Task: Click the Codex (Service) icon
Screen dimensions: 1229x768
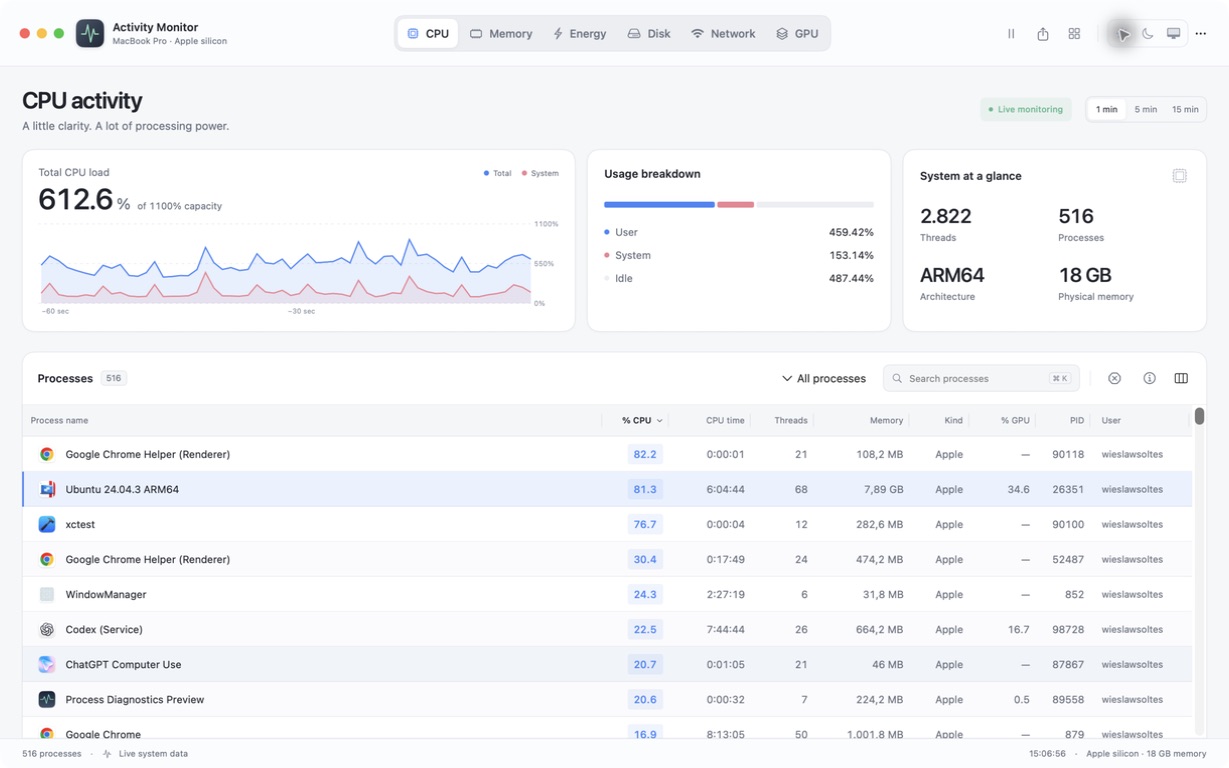Action: click(x=47, y=629)
